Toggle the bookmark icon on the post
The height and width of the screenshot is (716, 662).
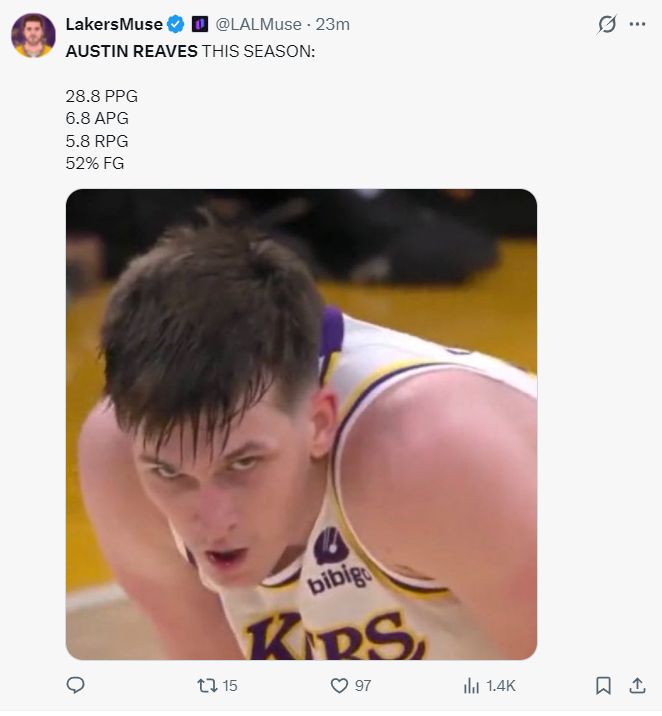[603, 685]
